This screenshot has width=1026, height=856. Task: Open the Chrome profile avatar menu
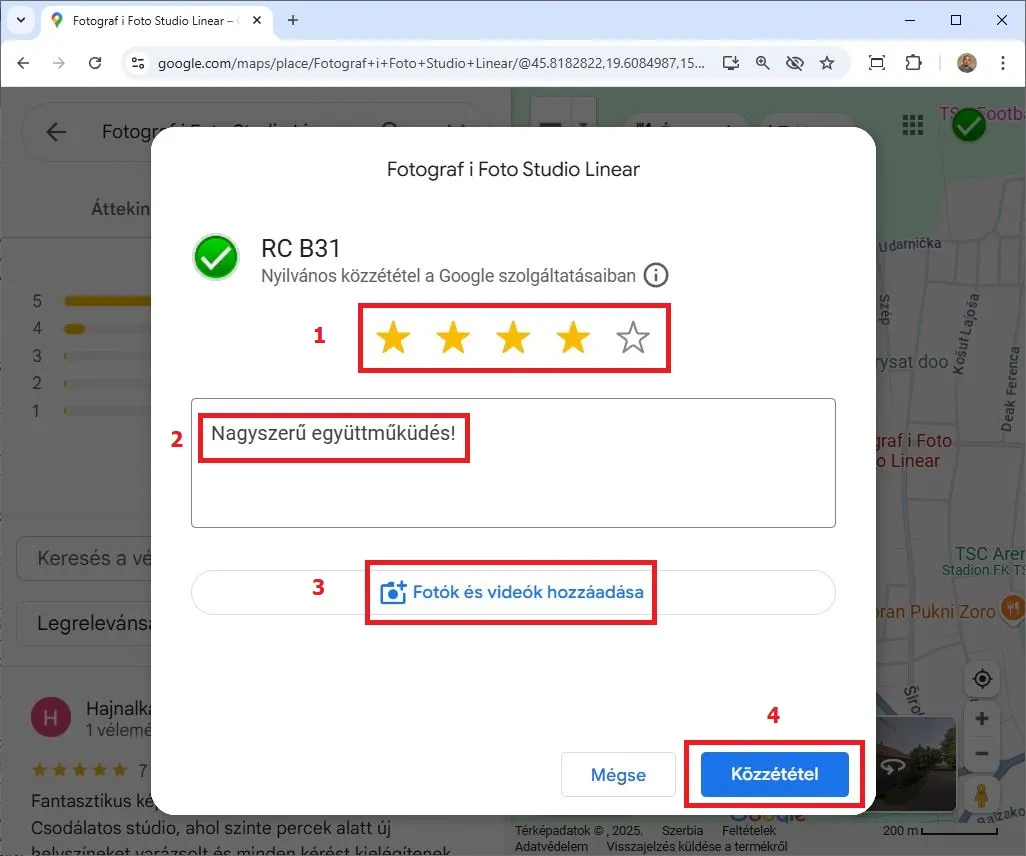coord(966,63)
